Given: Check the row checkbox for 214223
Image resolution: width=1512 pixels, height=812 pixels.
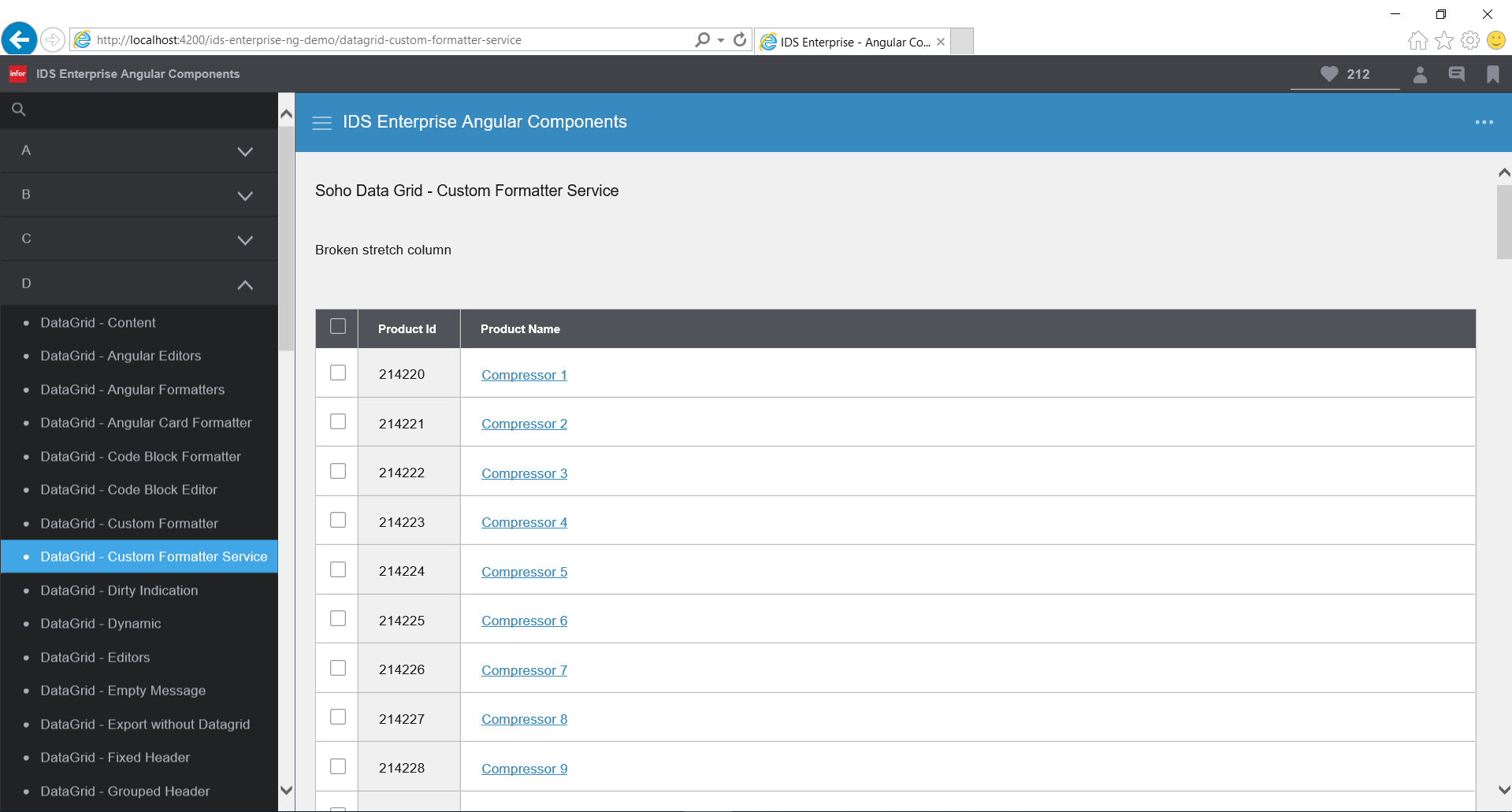Looking at the screenshot, I should point(338,520).
